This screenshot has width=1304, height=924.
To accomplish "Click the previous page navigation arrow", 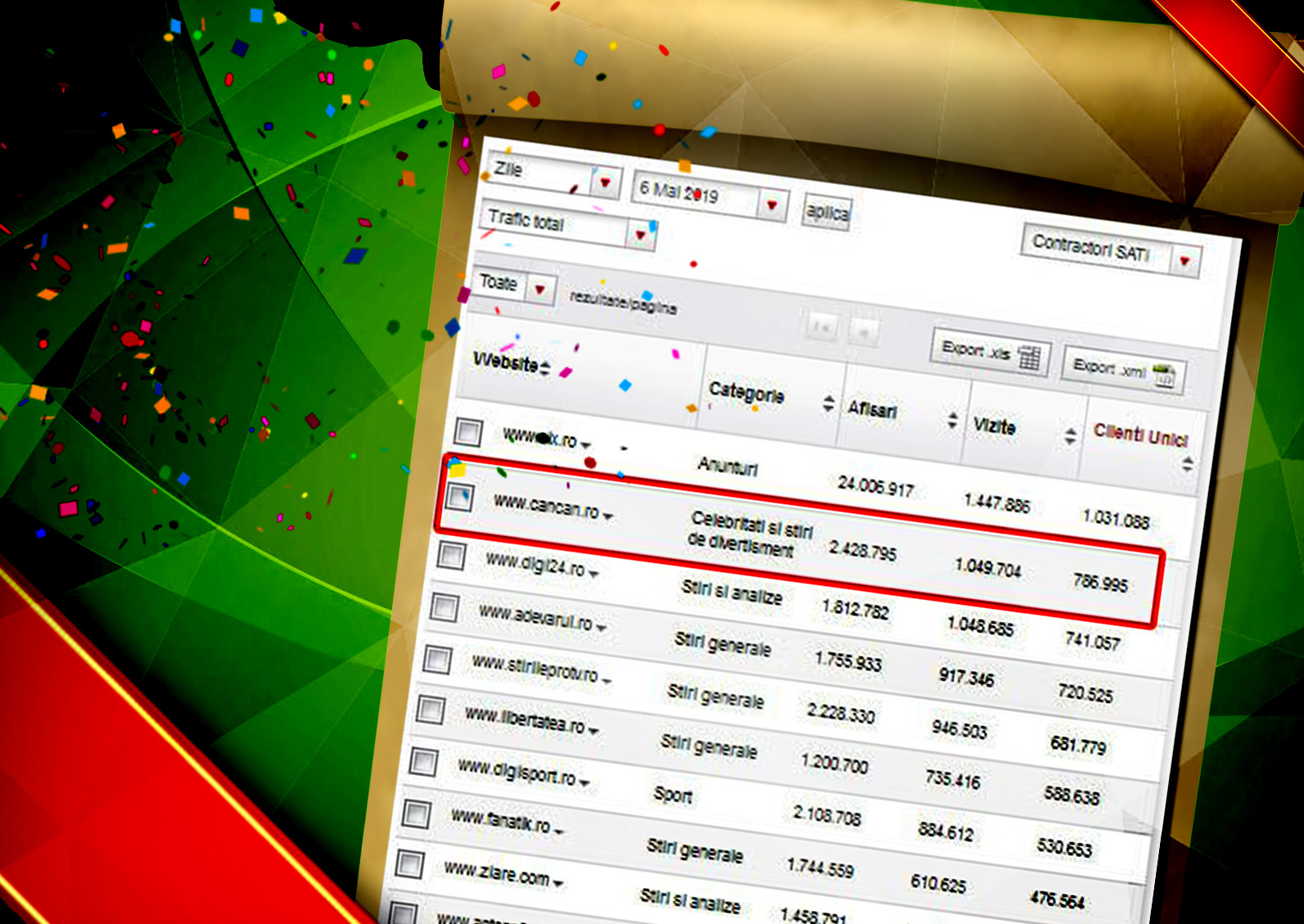I will (x=863, y=331).
